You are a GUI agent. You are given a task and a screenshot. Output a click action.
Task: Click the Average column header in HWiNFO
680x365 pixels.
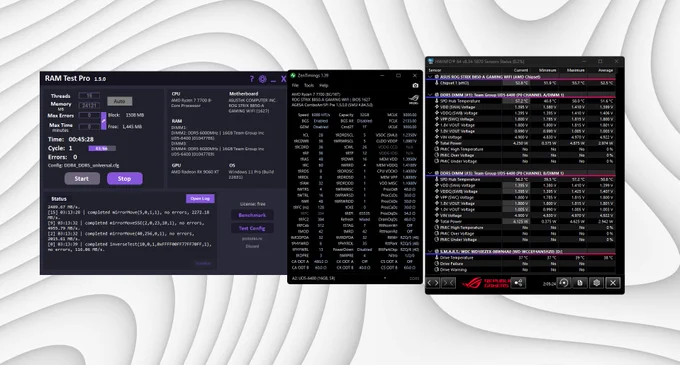pyautogui.click(x=605, y=70)
